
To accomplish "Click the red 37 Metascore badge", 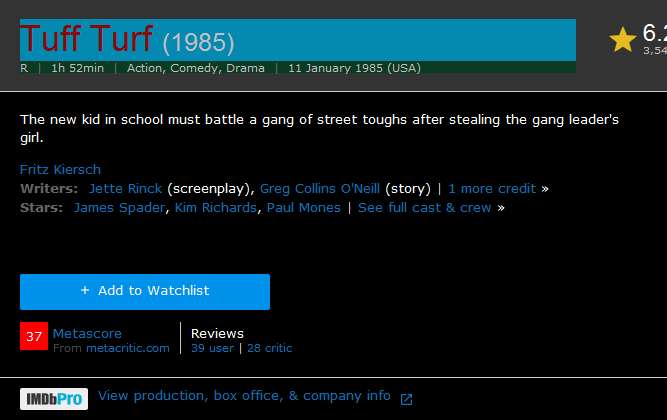I will [x=34, y=336].
